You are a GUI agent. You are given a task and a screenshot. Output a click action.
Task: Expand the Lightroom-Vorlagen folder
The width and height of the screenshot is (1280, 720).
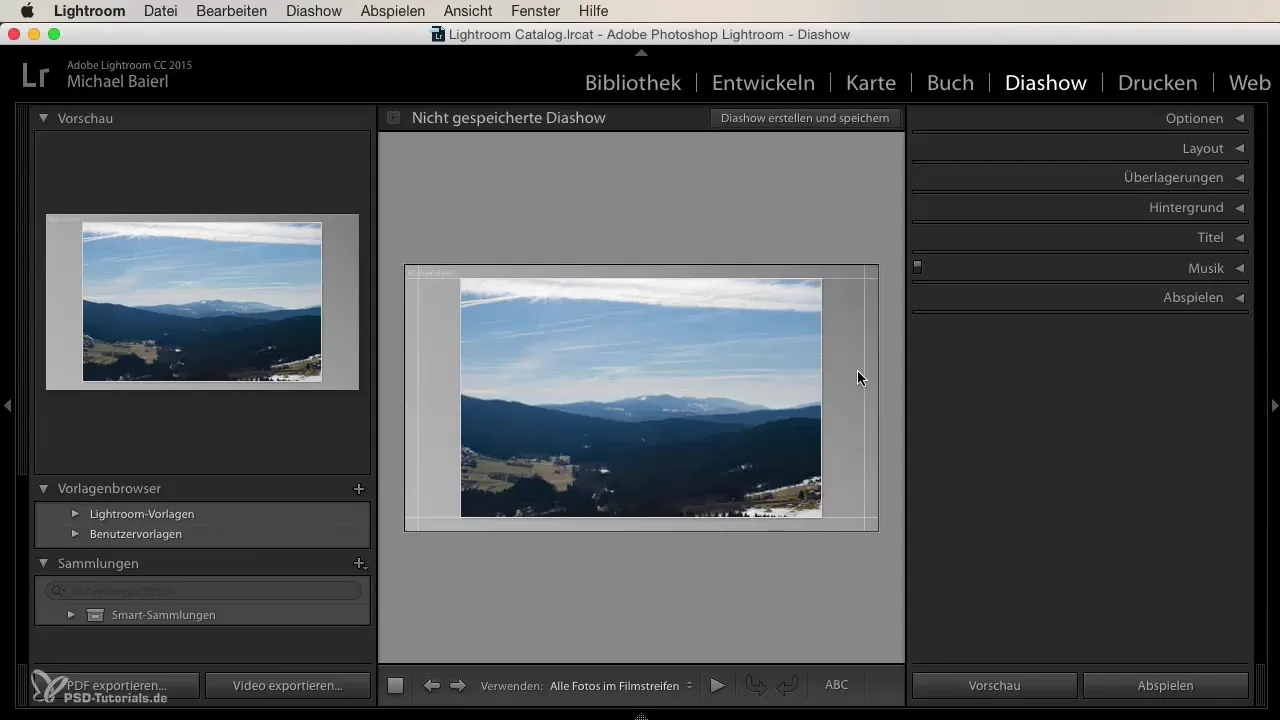[x=75, y=514]
